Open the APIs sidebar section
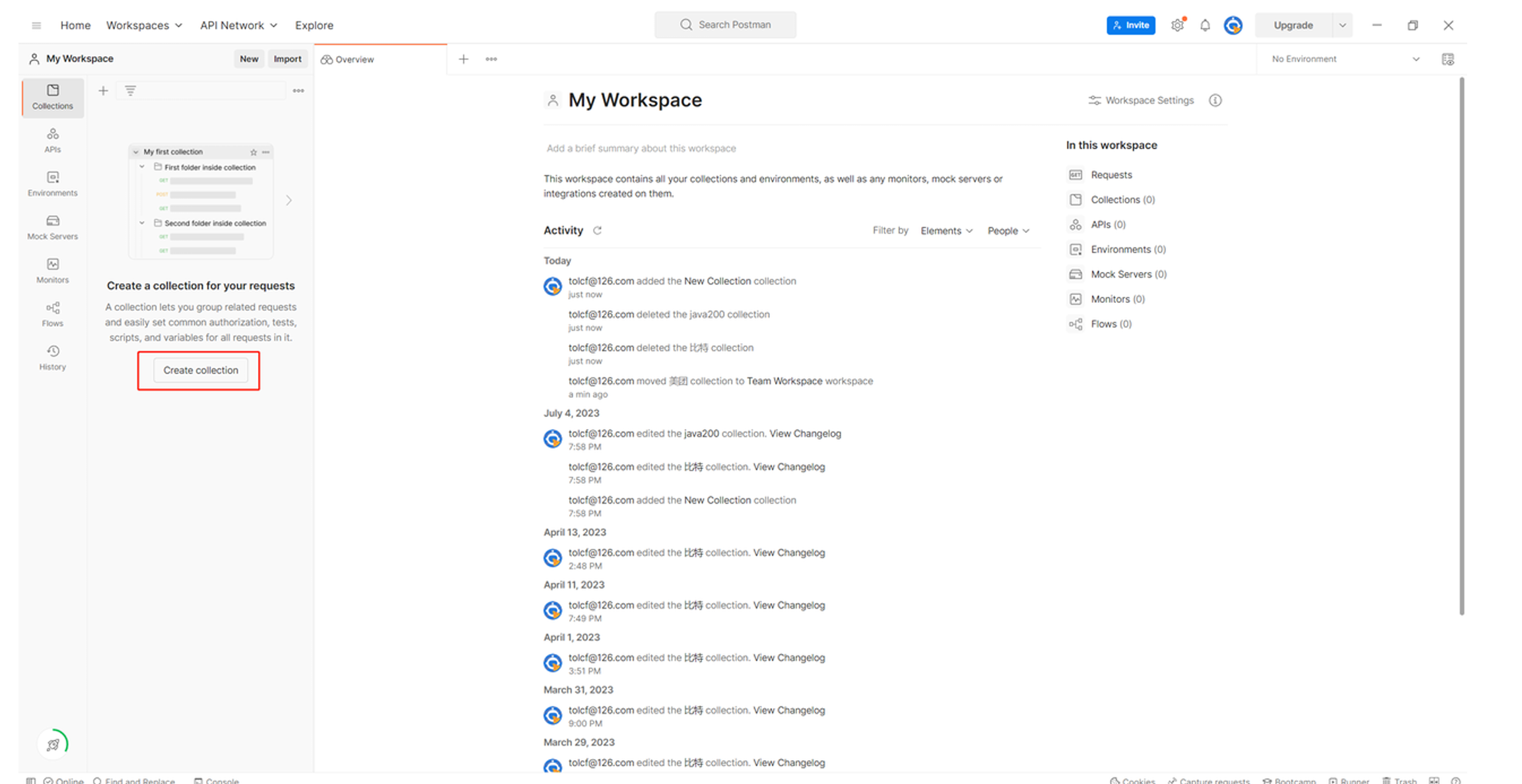The width and height of the screenshot is (1522, 784). click(x=53, y=141)
